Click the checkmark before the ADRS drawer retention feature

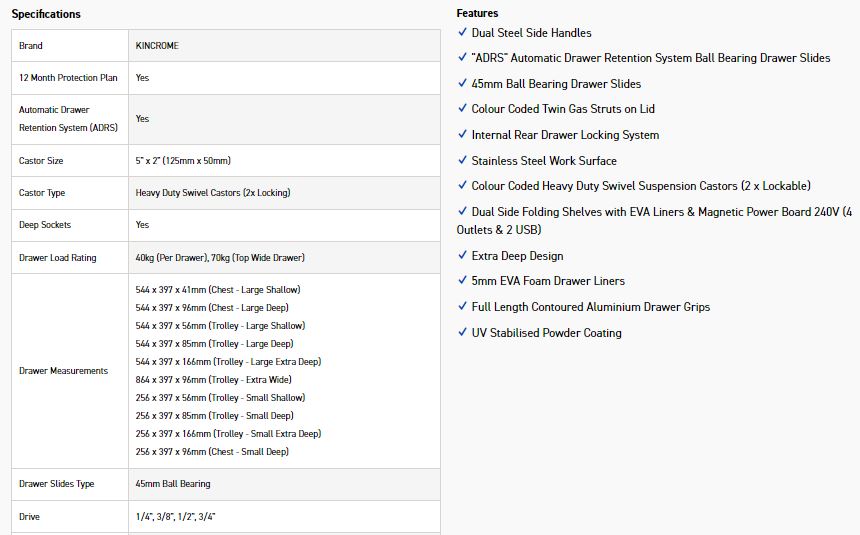(462, 58)
